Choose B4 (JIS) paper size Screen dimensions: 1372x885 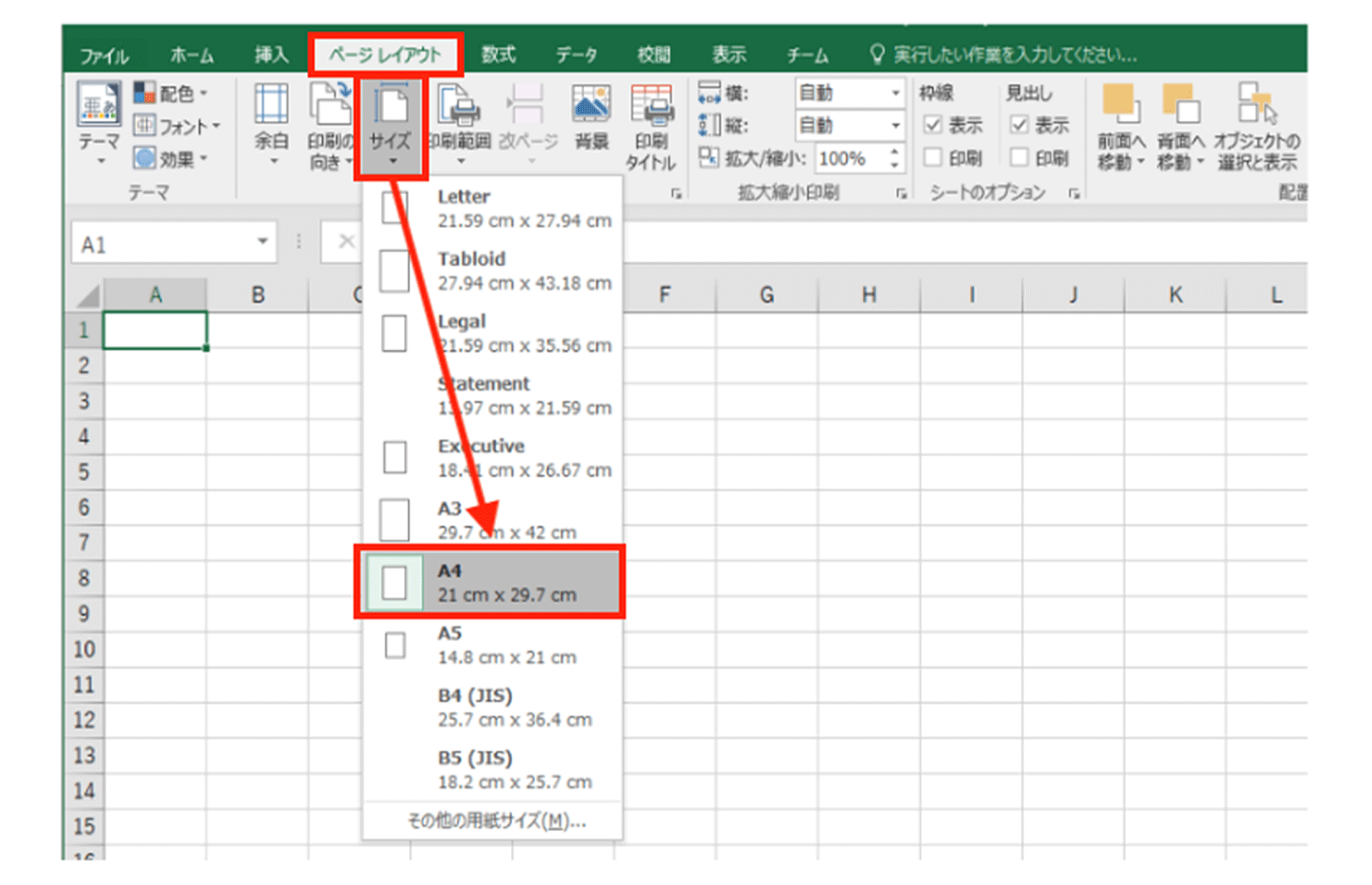point(494,707)
